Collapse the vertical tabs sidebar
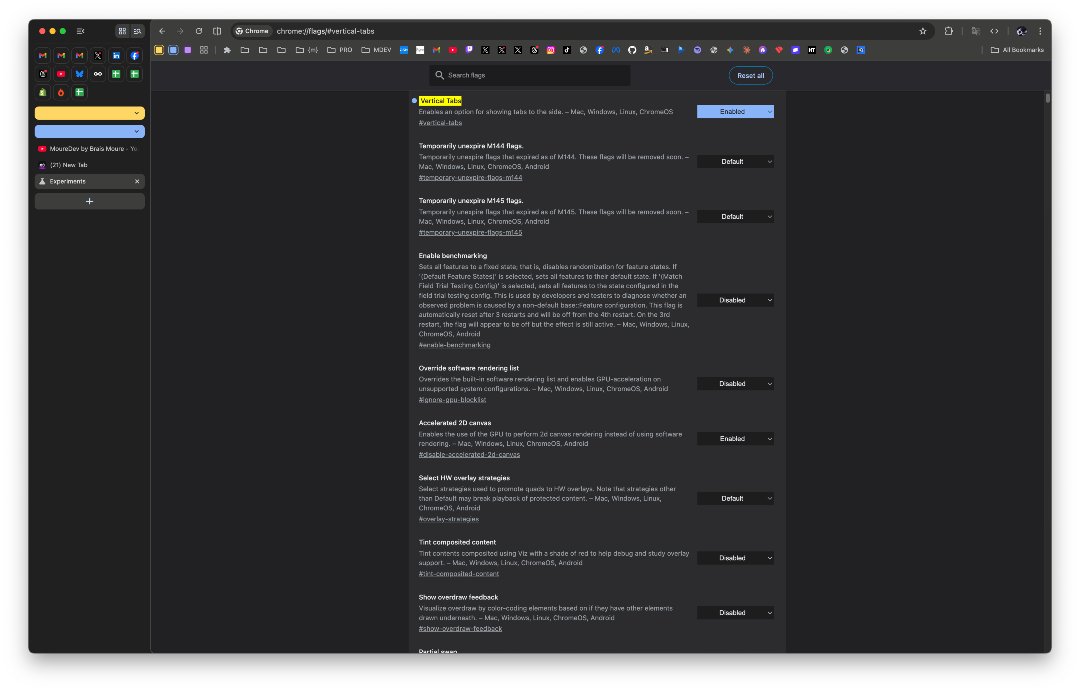This screenshot has height=691, width=1080. pos(81,31)
